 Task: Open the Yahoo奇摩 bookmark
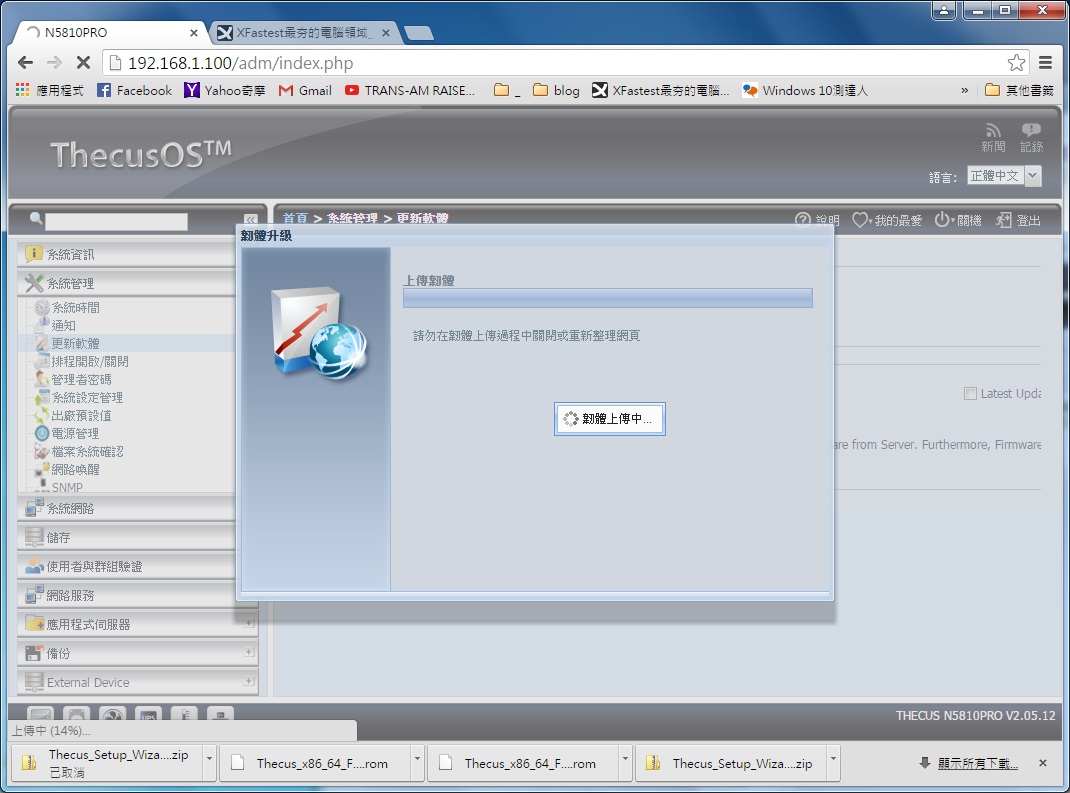click(225, 90)
